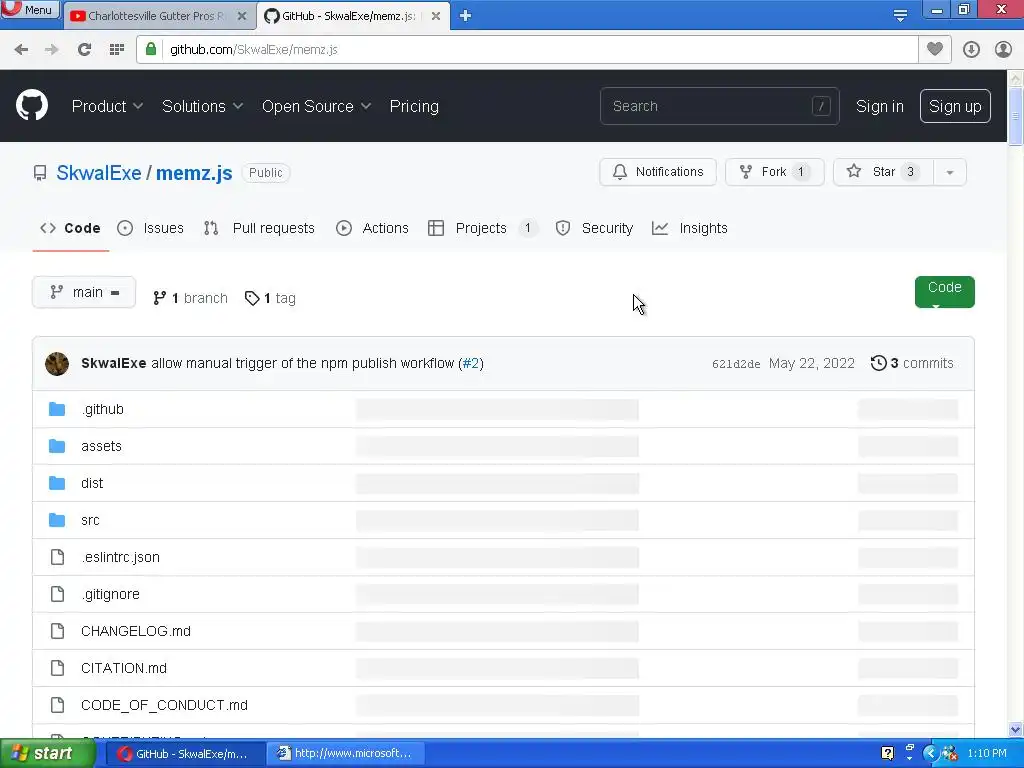Open the Pricing page
Screen dimensions: 1024x768
414,106
